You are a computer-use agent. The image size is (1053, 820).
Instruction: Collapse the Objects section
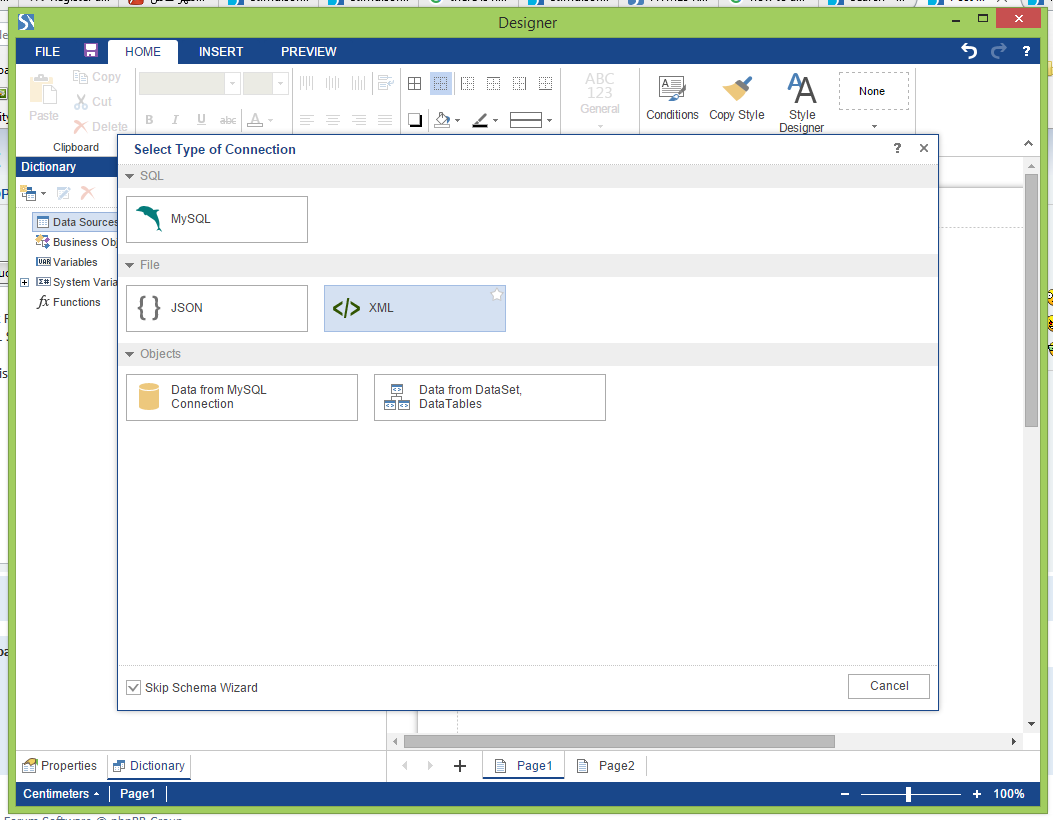coord(130,354)
